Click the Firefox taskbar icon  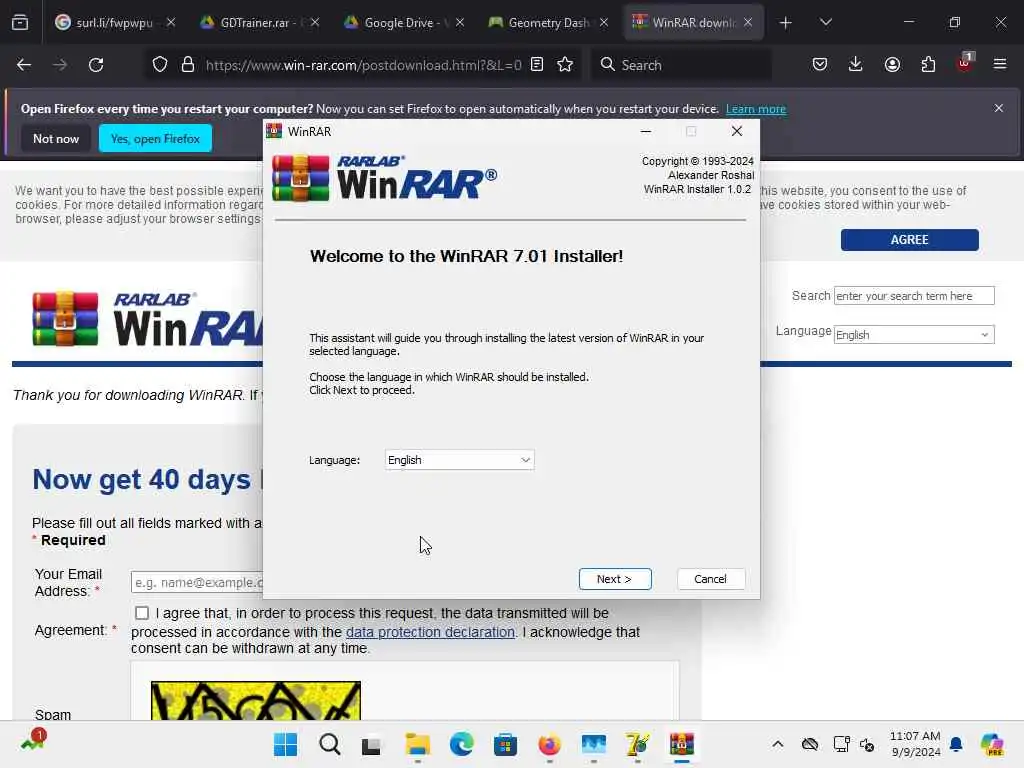point(549,744)
